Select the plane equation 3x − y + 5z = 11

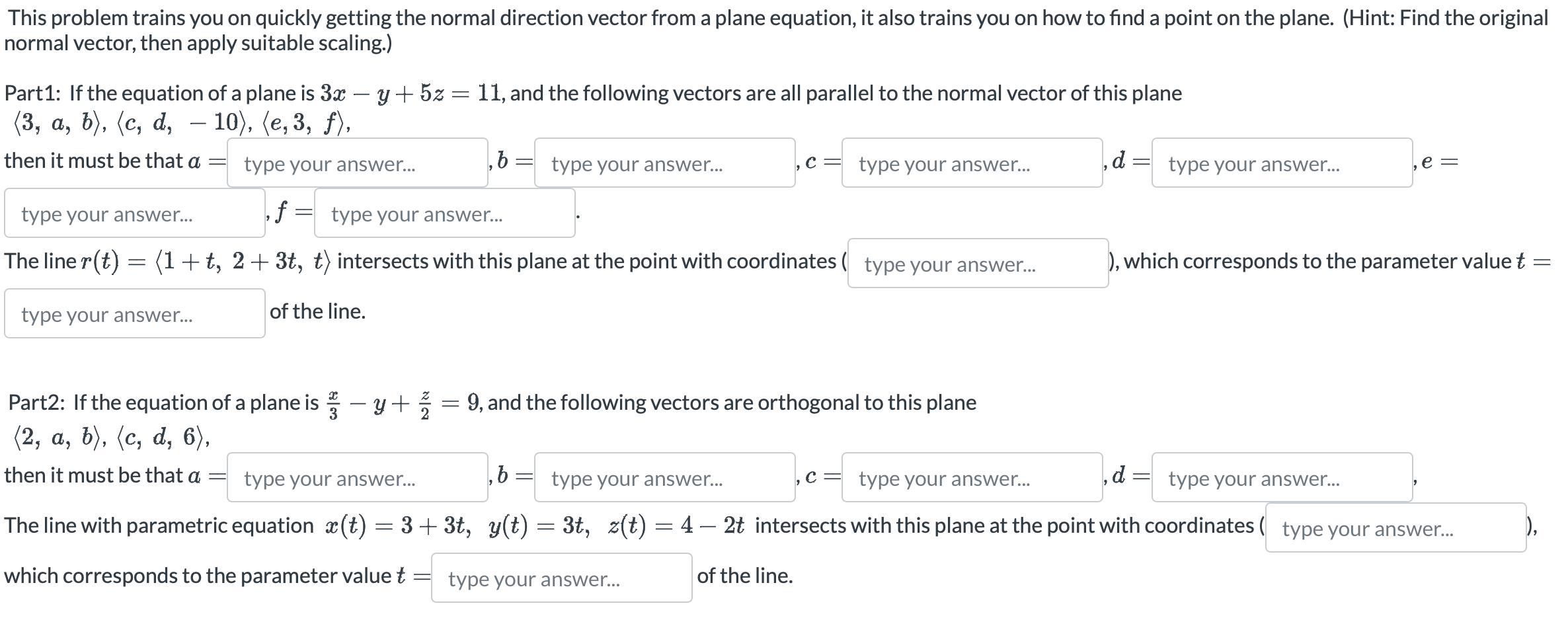pos(377,93)
